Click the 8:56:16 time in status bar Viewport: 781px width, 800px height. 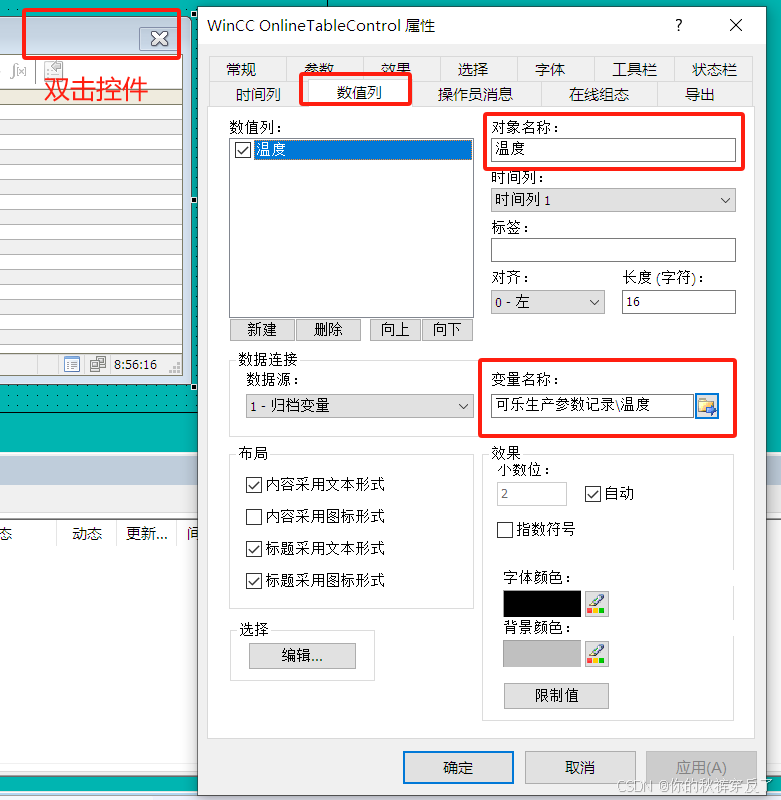click(135, 365)
